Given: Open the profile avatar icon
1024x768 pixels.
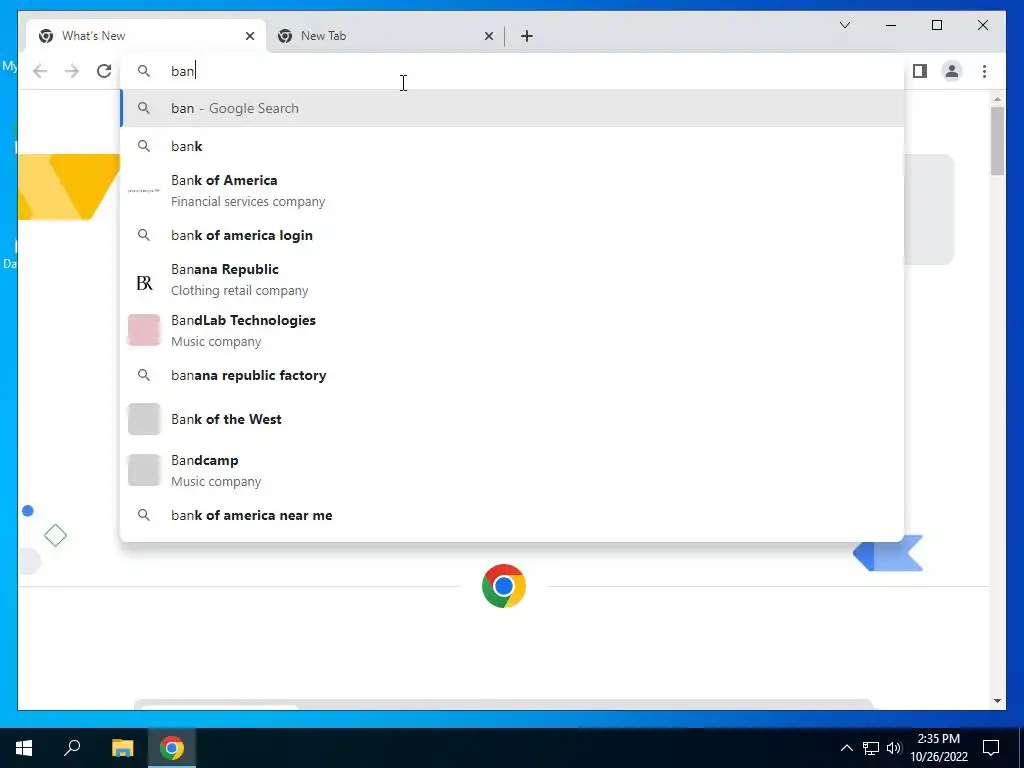Looking at the screenshot, I should (952, 71).
